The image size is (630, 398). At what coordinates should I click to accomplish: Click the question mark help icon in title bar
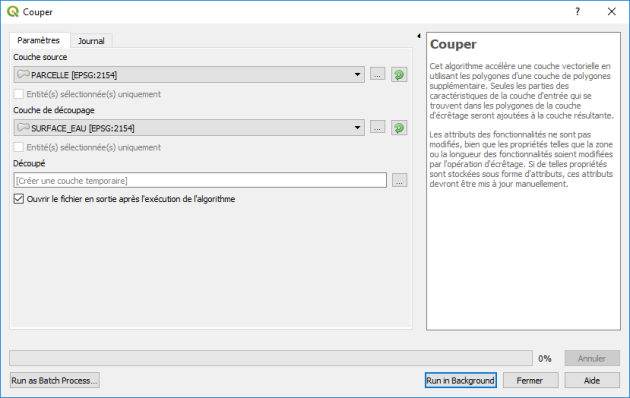[x=577, y=12]
